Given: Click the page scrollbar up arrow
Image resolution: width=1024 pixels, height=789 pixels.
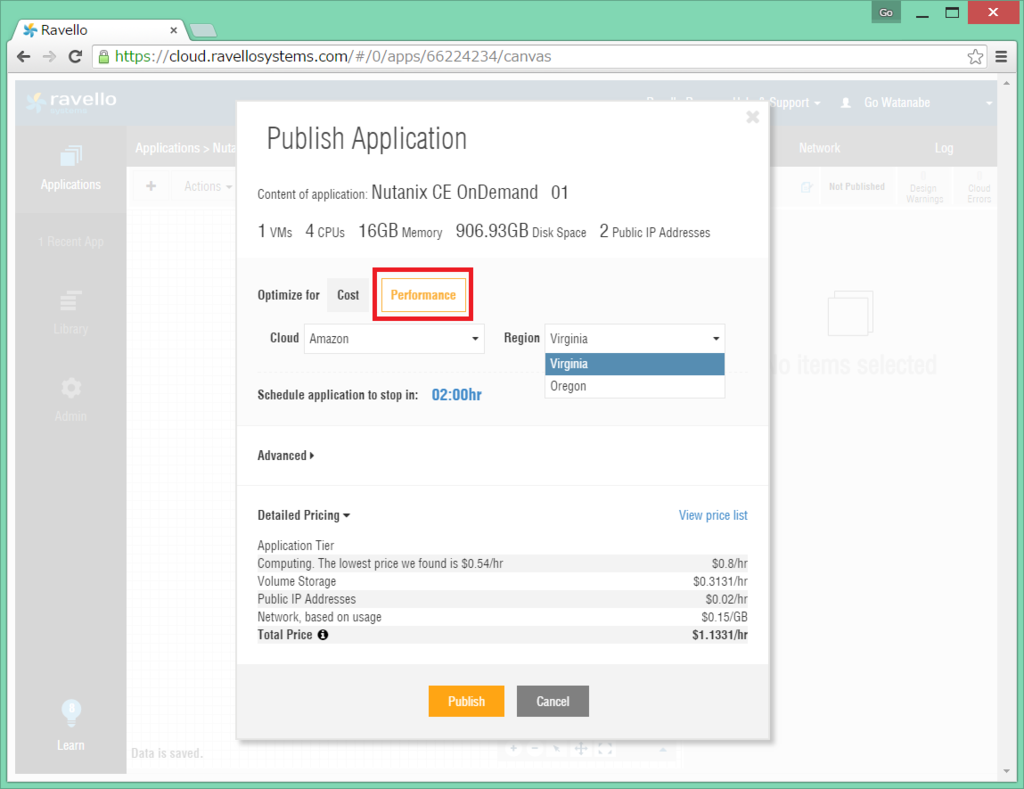Looking at the screenshot, I should coord(1006,84).
